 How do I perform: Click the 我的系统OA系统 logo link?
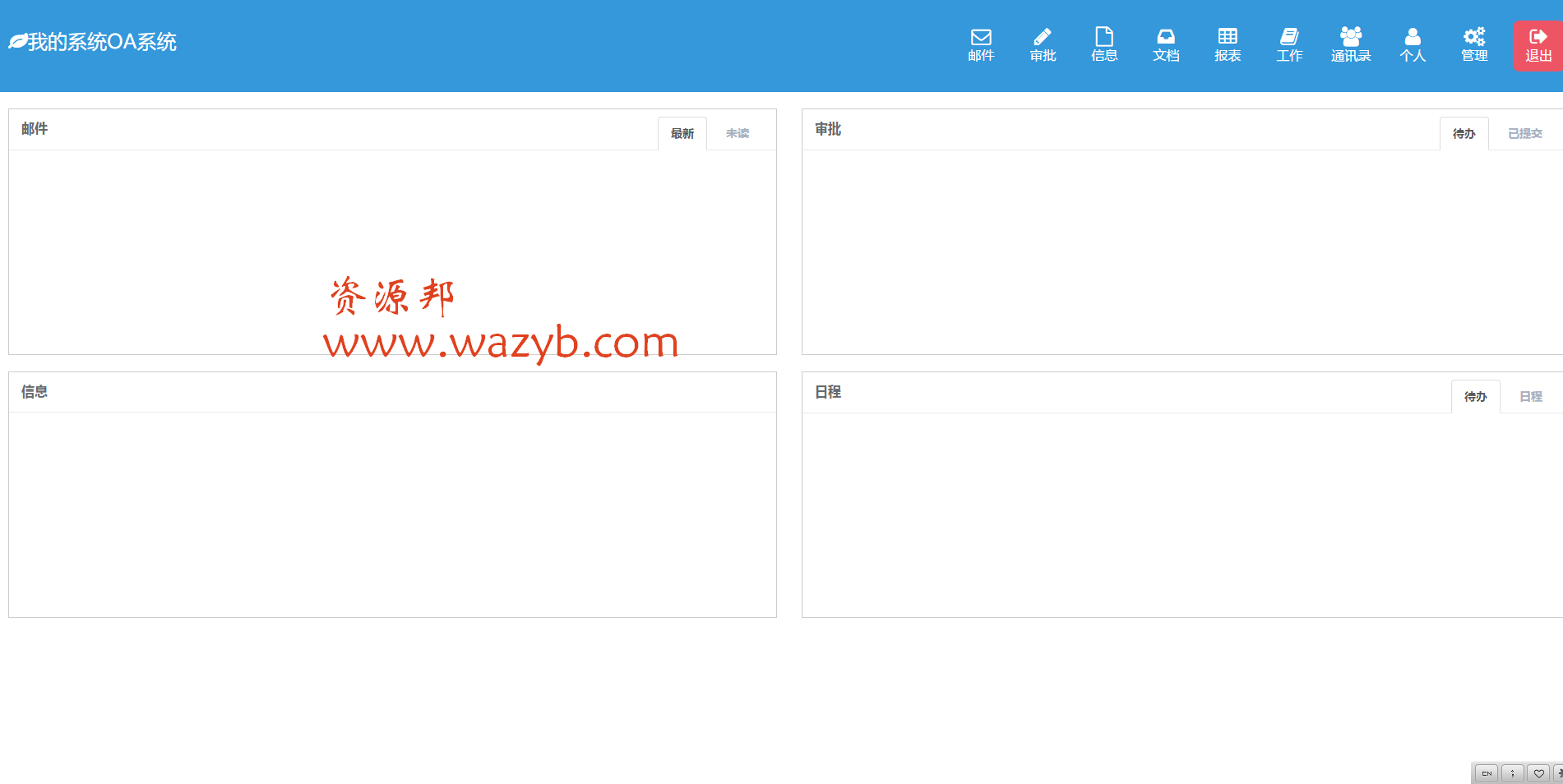pyautogui.click(x=93, y=42)
